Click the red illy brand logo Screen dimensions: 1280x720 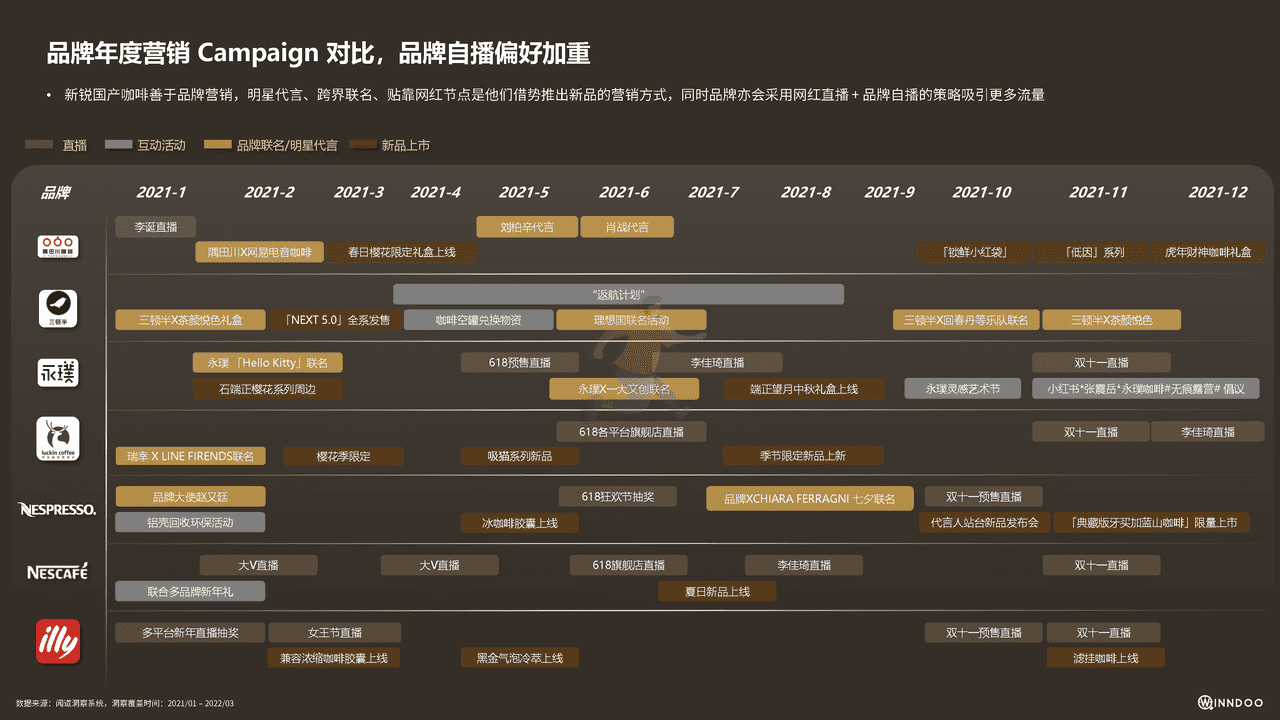(57, 641)
